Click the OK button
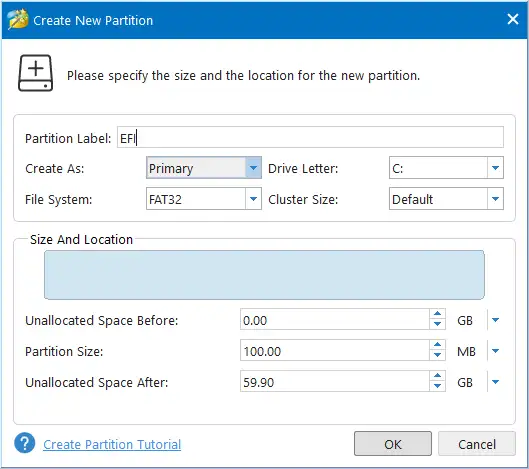 click(393, 444)
